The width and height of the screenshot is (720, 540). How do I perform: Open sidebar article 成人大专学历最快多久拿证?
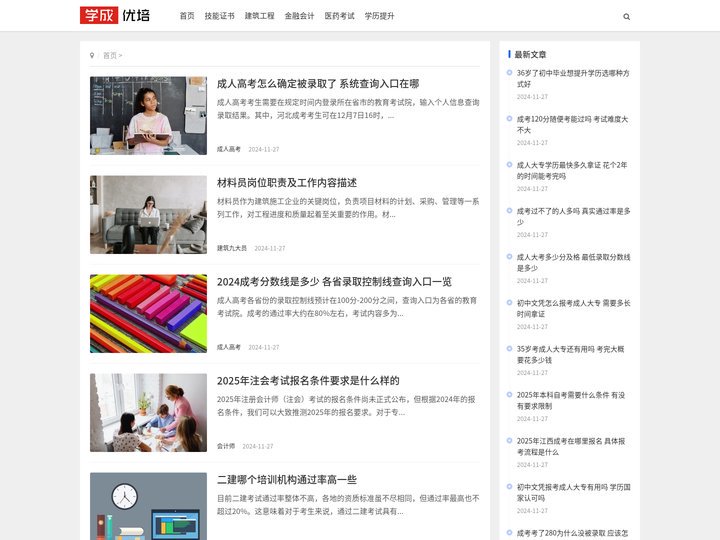[x=572, y=170]
